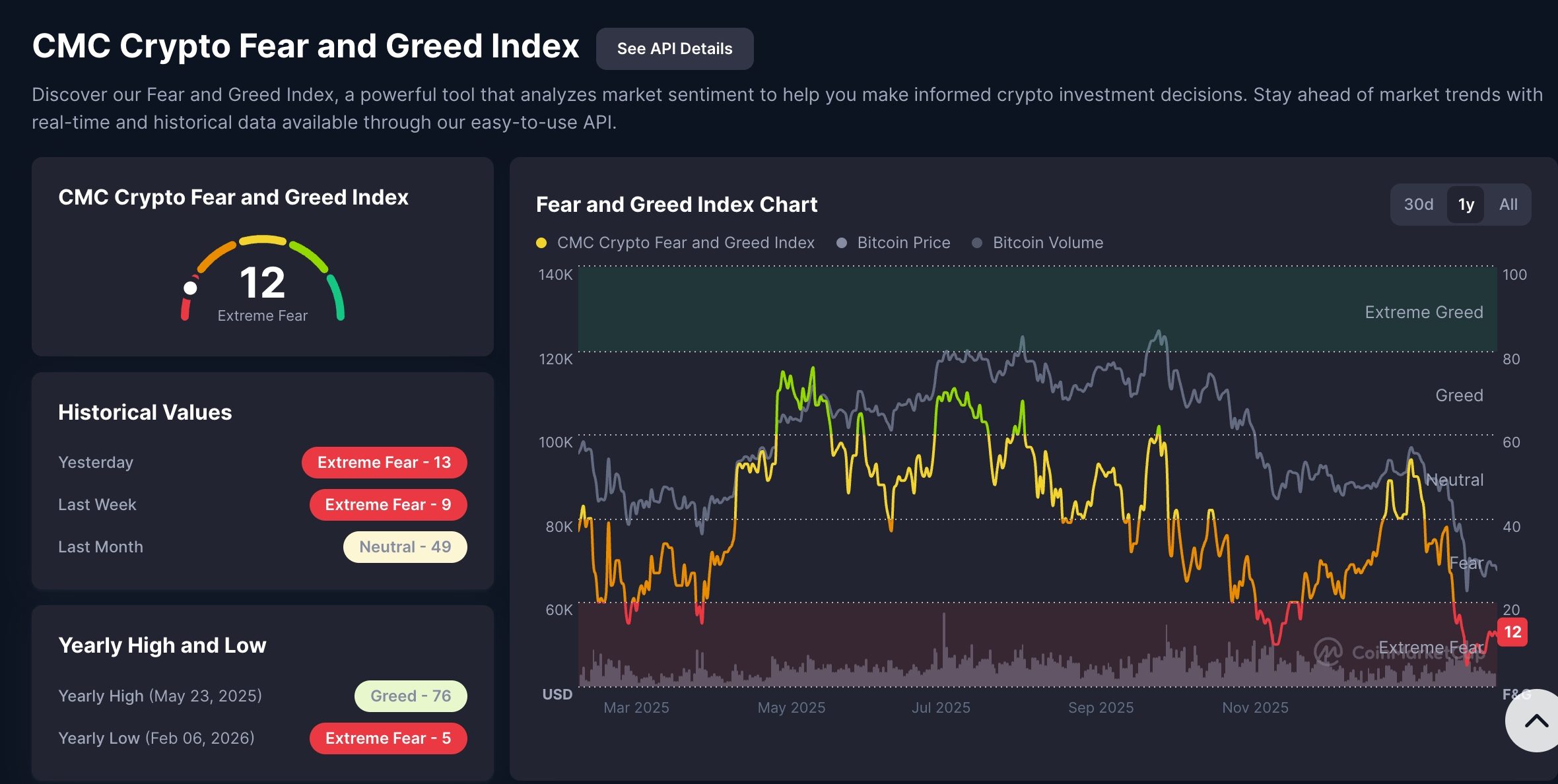Click the gauge value 12
Screen dimensions: 1558x784
coord(262,282)
